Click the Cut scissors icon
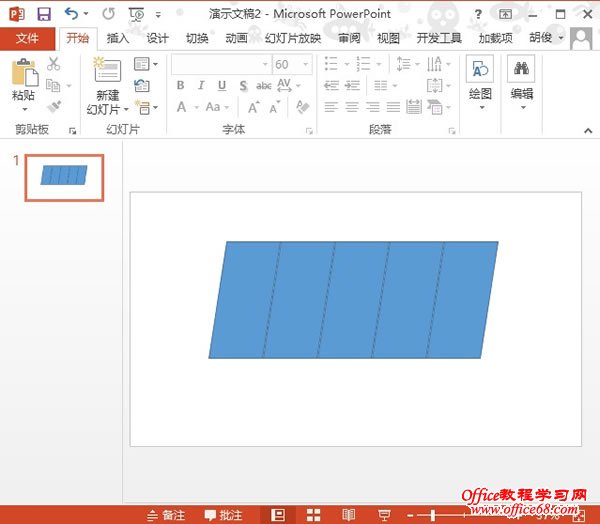The width and height of the screenshot is (600, 524). click(x=54, y=64)
